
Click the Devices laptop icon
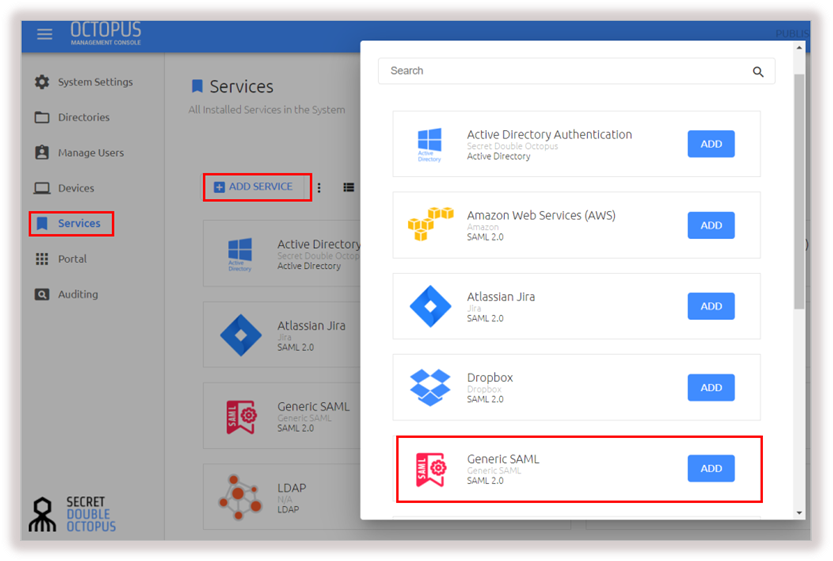(42, 188)
